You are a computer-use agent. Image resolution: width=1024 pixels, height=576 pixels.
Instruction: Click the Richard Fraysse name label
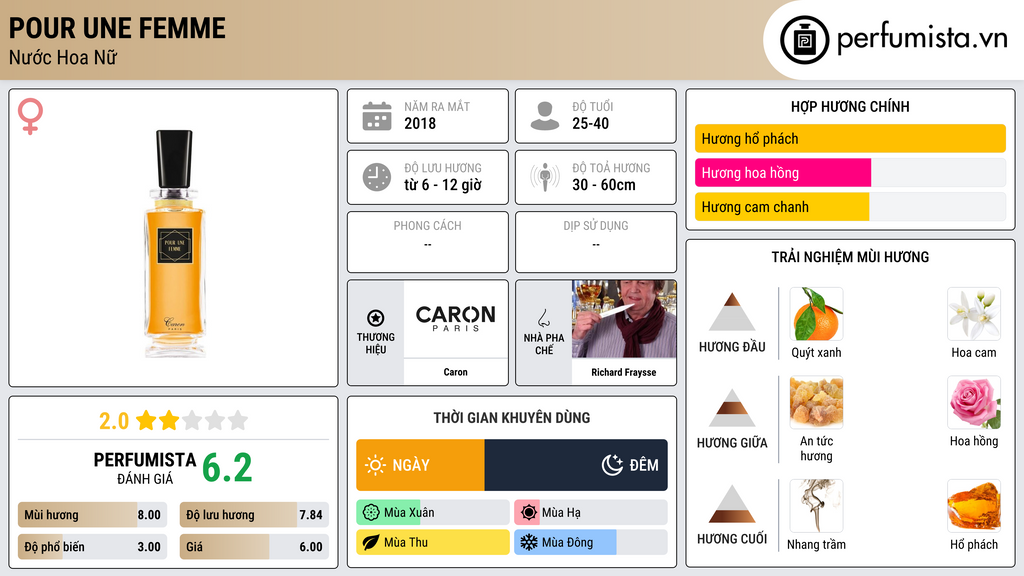pos(624,372)
